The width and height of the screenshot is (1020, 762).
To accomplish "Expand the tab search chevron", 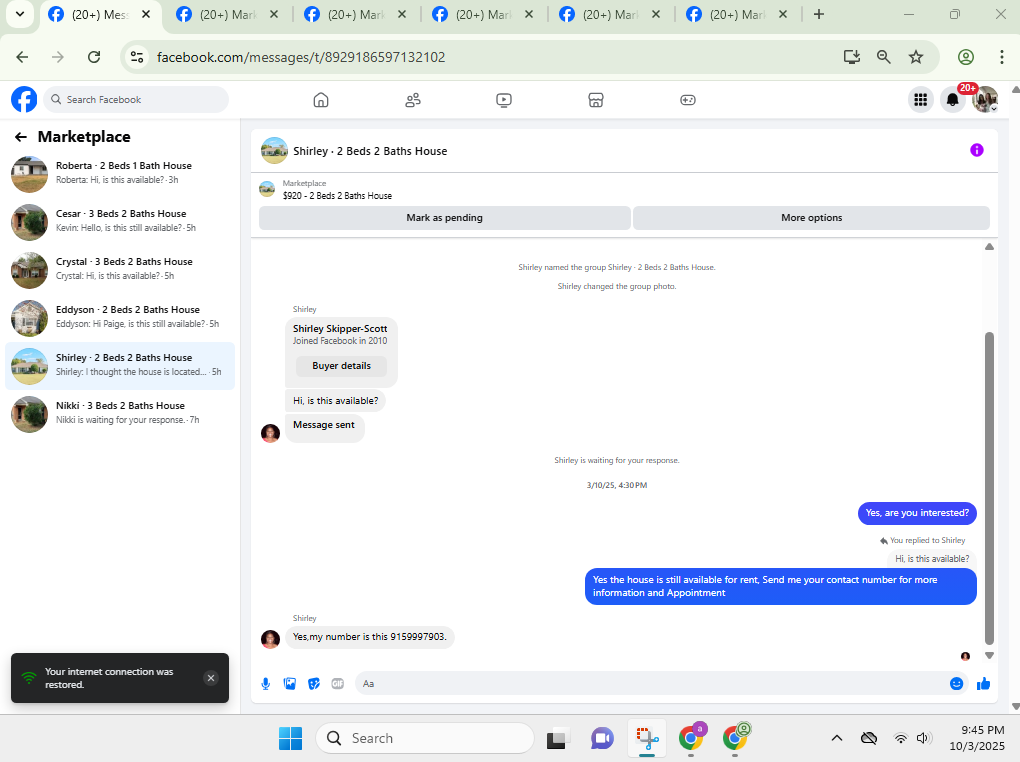I will pos(20,14).
